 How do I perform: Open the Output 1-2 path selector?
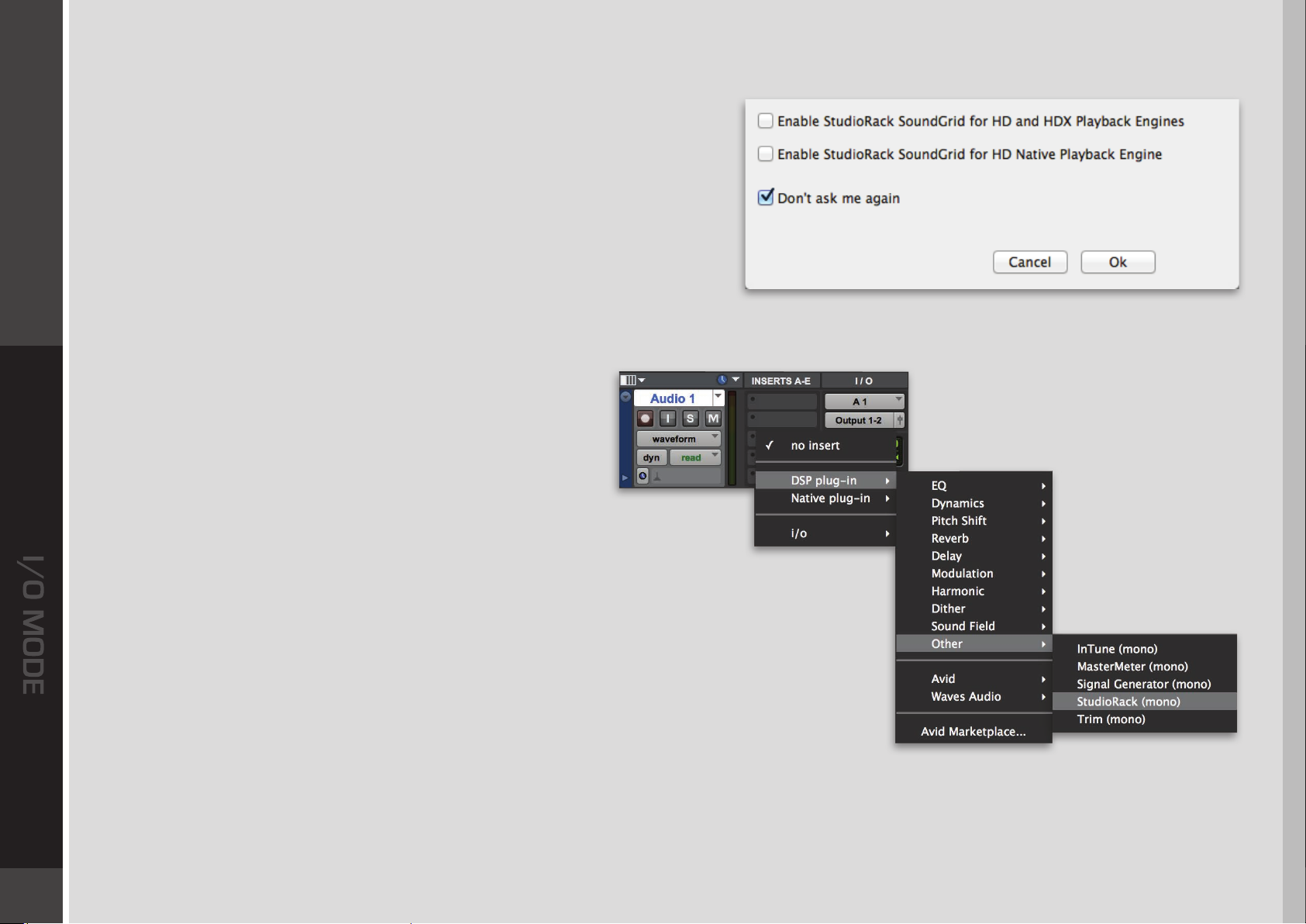pyautogui.click(x=859, y=420)
